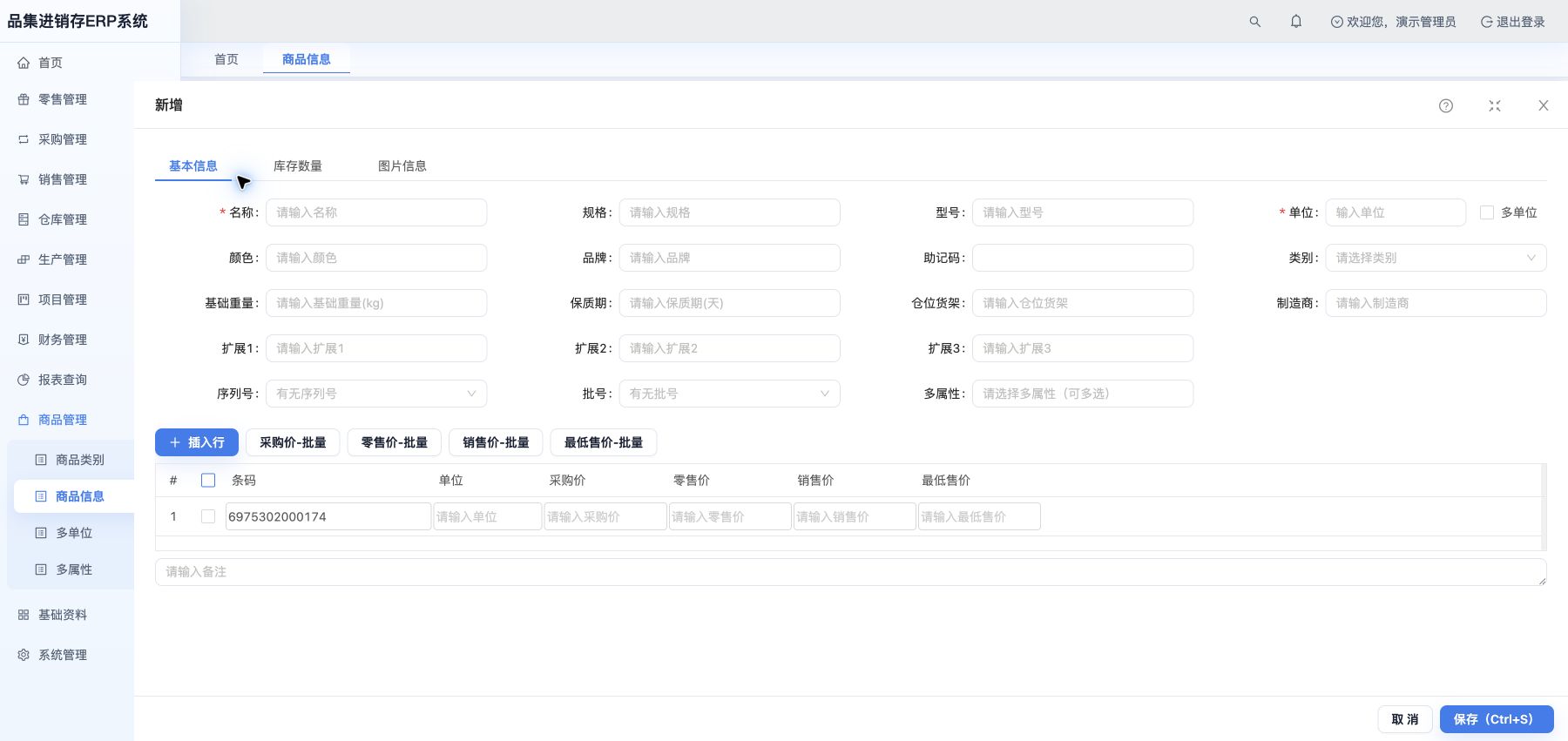This screenshot has height=741, width=1568.
Task: Click the 生产管理 sidebar icon
Action: pos(24,259)
